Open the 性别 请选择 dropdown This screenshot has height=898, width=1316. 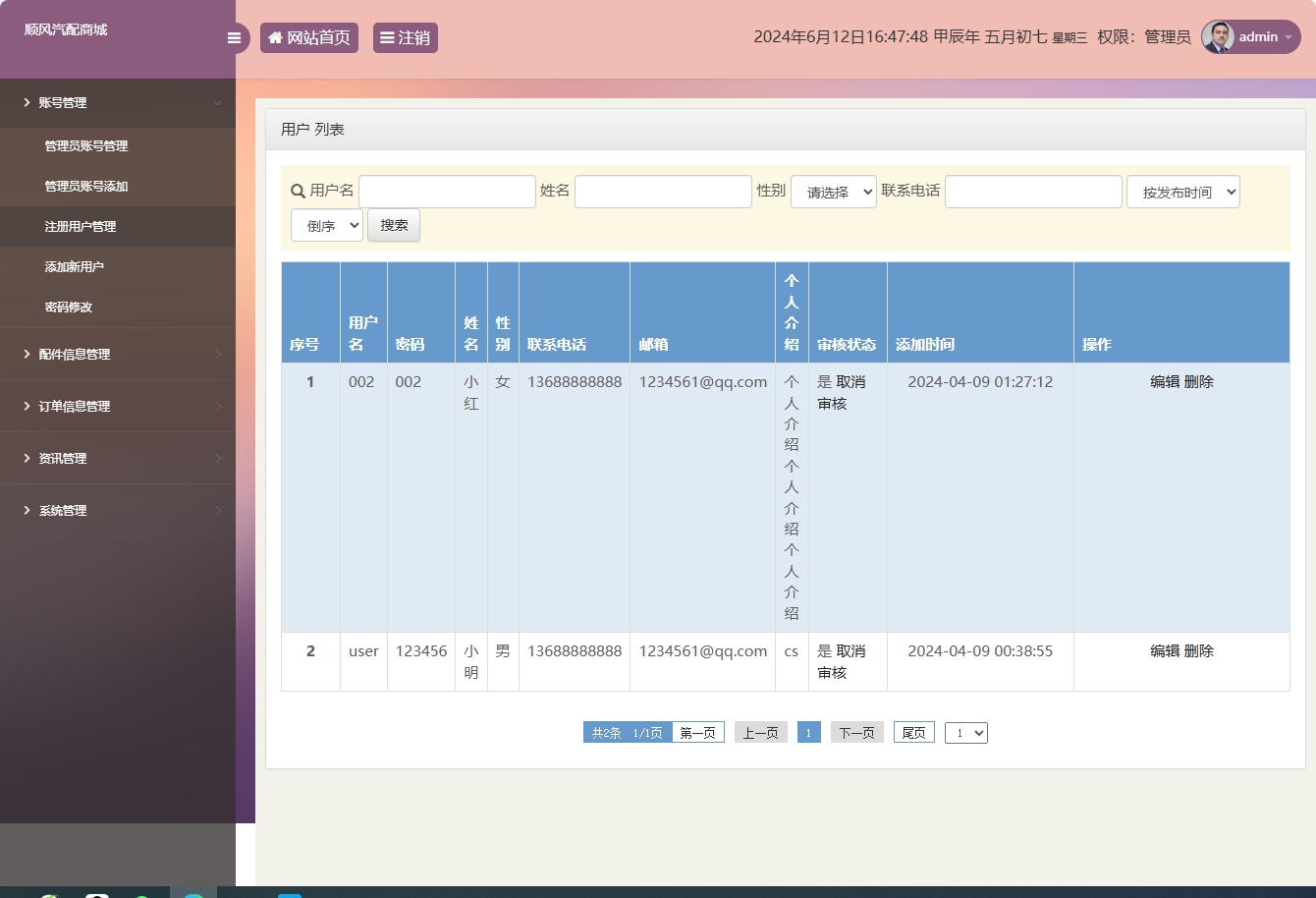pos(833,192)
